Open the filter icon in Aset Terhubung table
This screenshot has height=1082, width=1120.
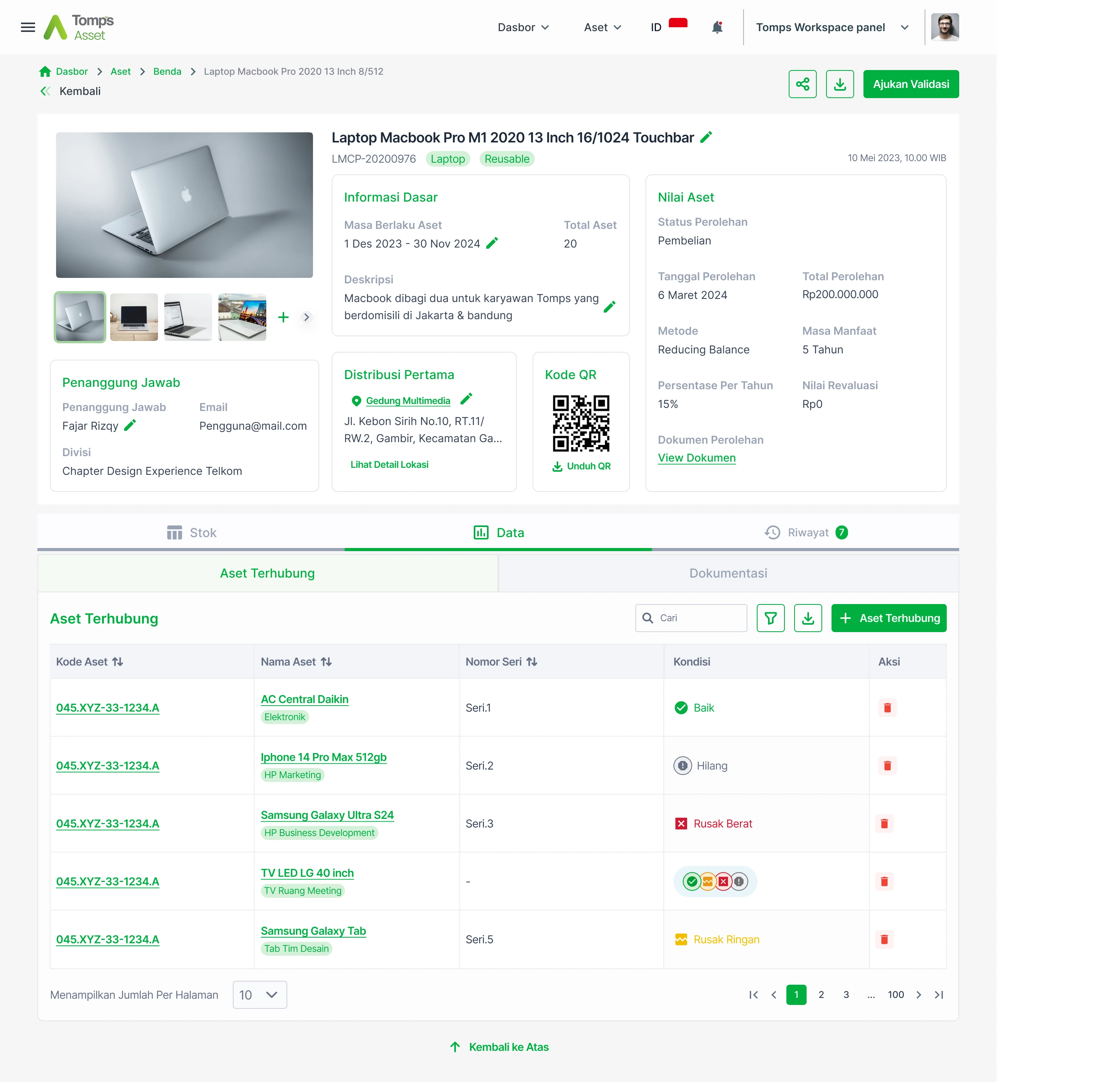click(x=770, y=618)
